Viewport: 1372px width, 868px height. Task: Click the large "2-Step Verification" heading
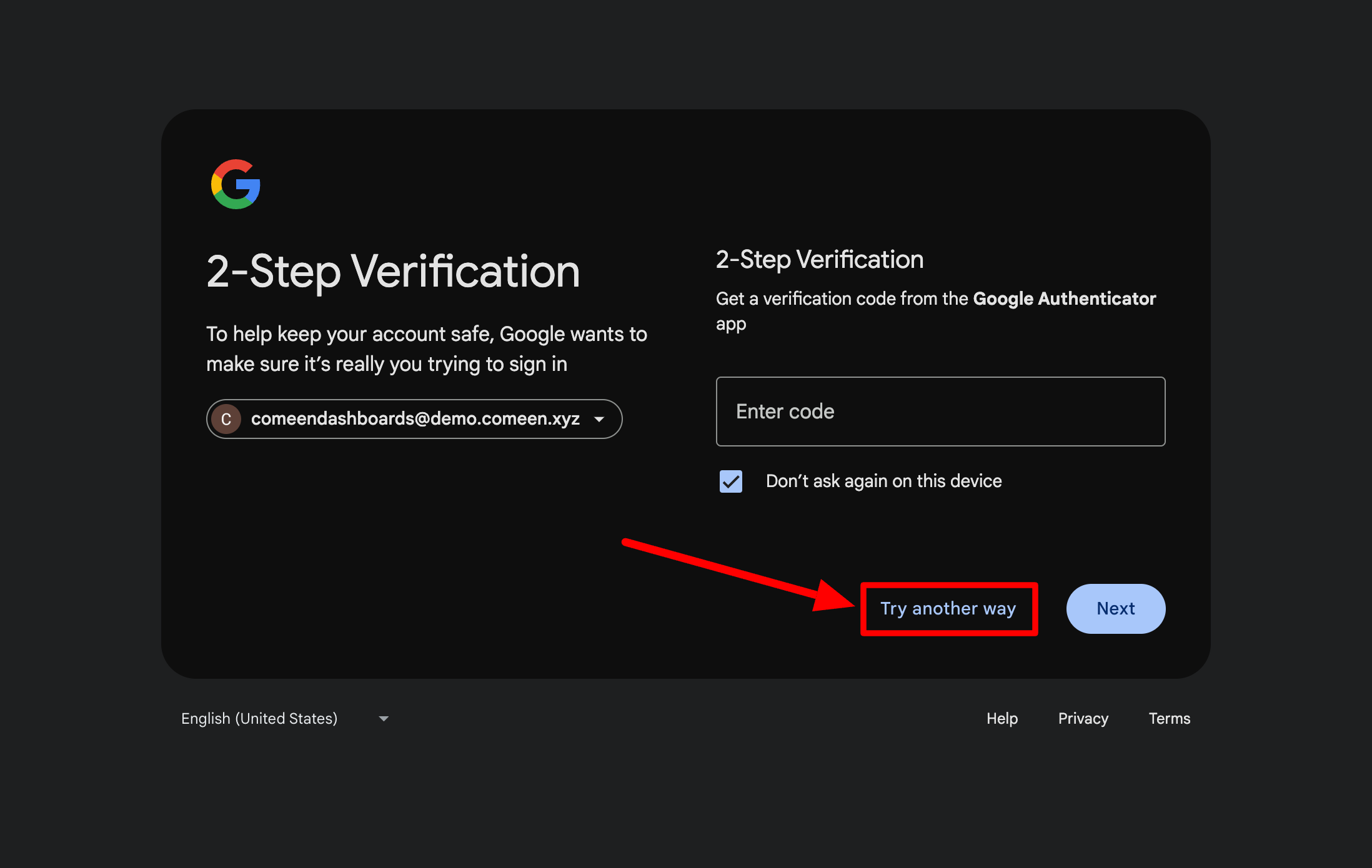click(393, 272)
